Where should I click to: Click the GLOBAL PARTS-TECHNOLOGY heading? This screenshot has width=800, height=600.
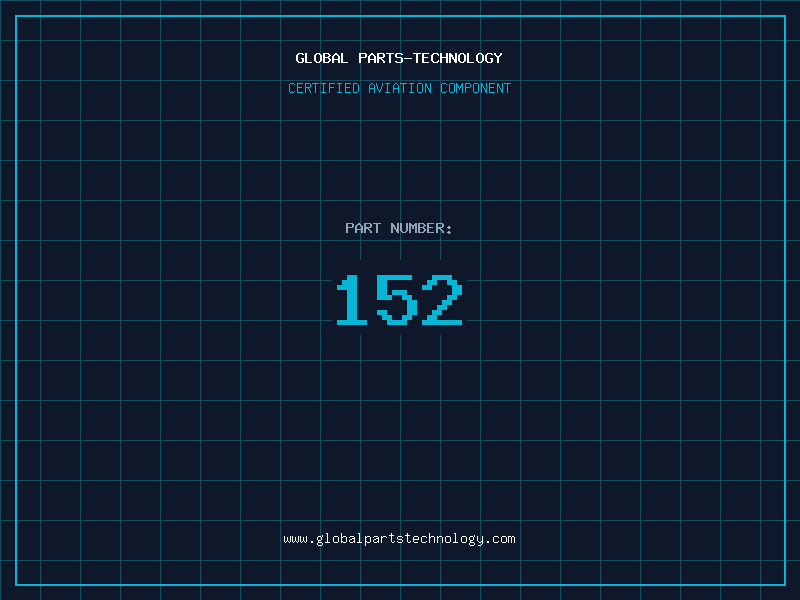click(399, 58)
